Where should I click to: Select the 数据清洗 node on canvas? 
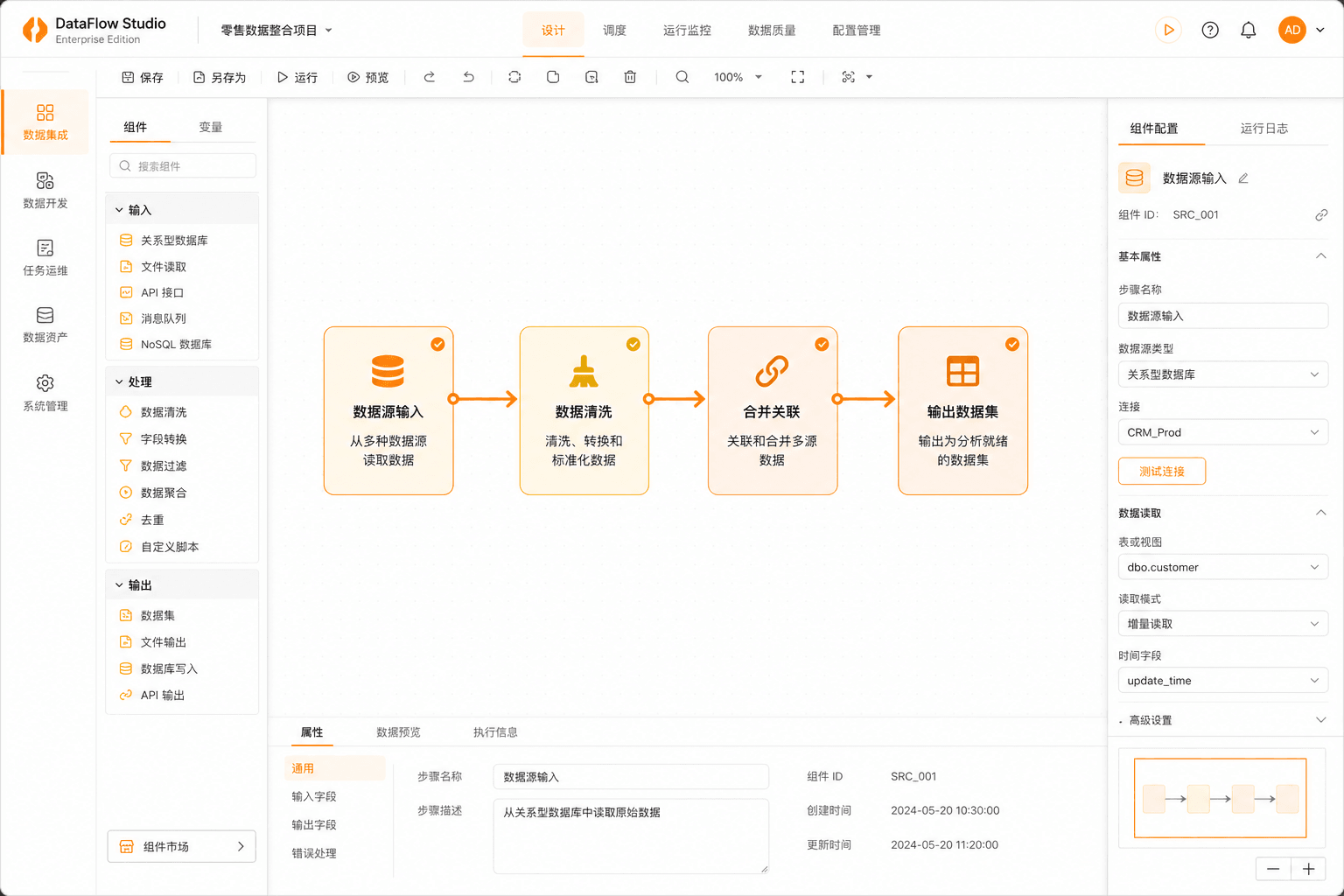click(x=584, y=411)
